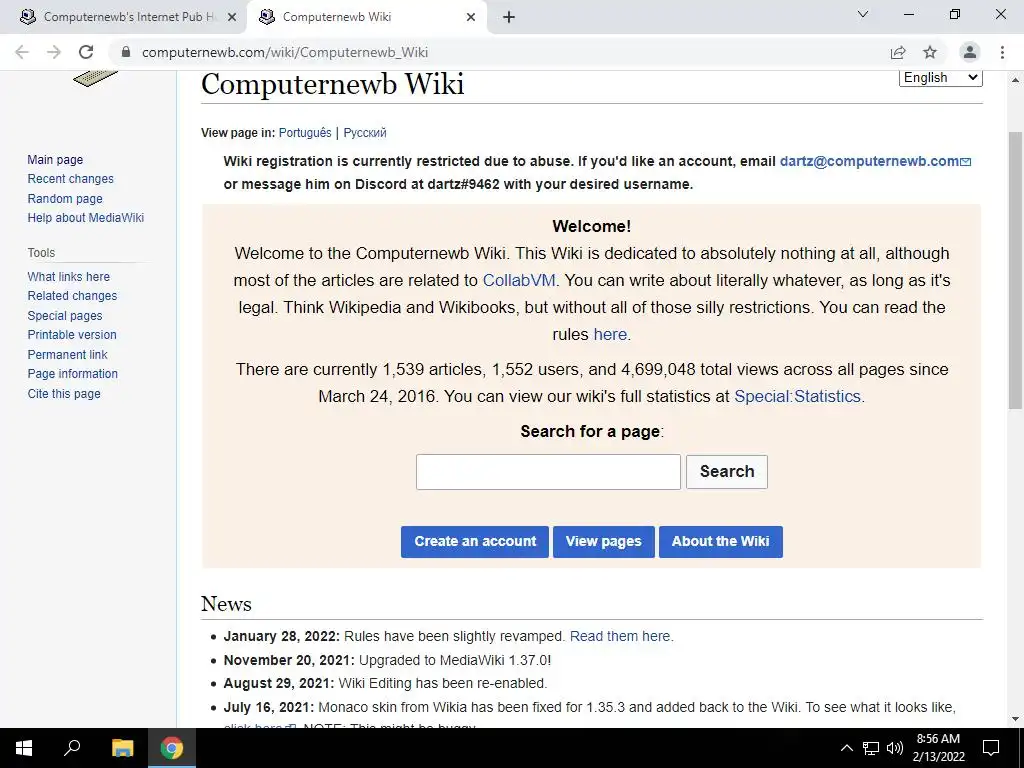Open Related changes tool
This screenshot has width=1024, height=768.
point(72,296)
